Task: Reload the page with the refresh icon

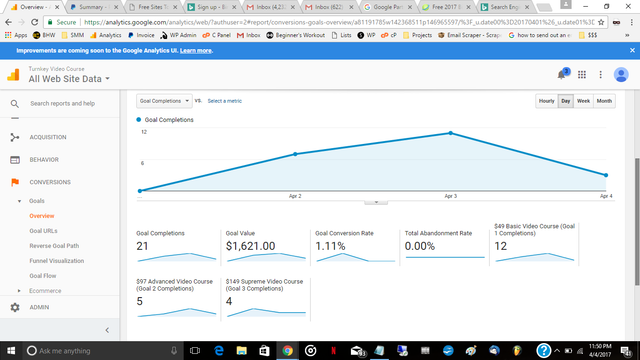Action: click(35, 22)
